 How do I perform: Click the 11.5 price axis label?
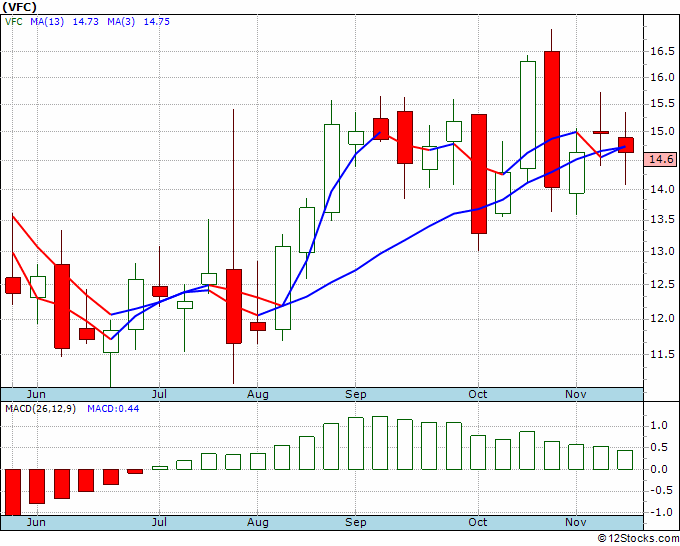pyautogui.click(x=662, y=354)
